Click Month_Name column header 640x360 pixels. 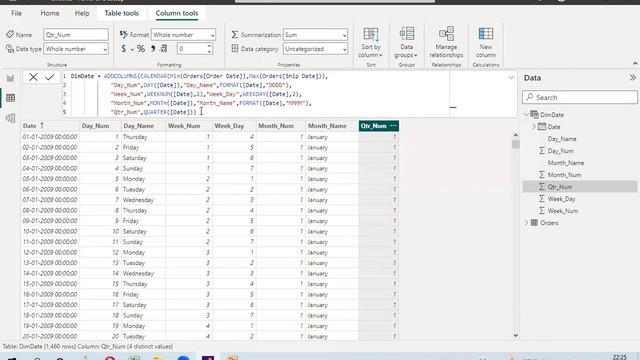(x=332, y=126)
